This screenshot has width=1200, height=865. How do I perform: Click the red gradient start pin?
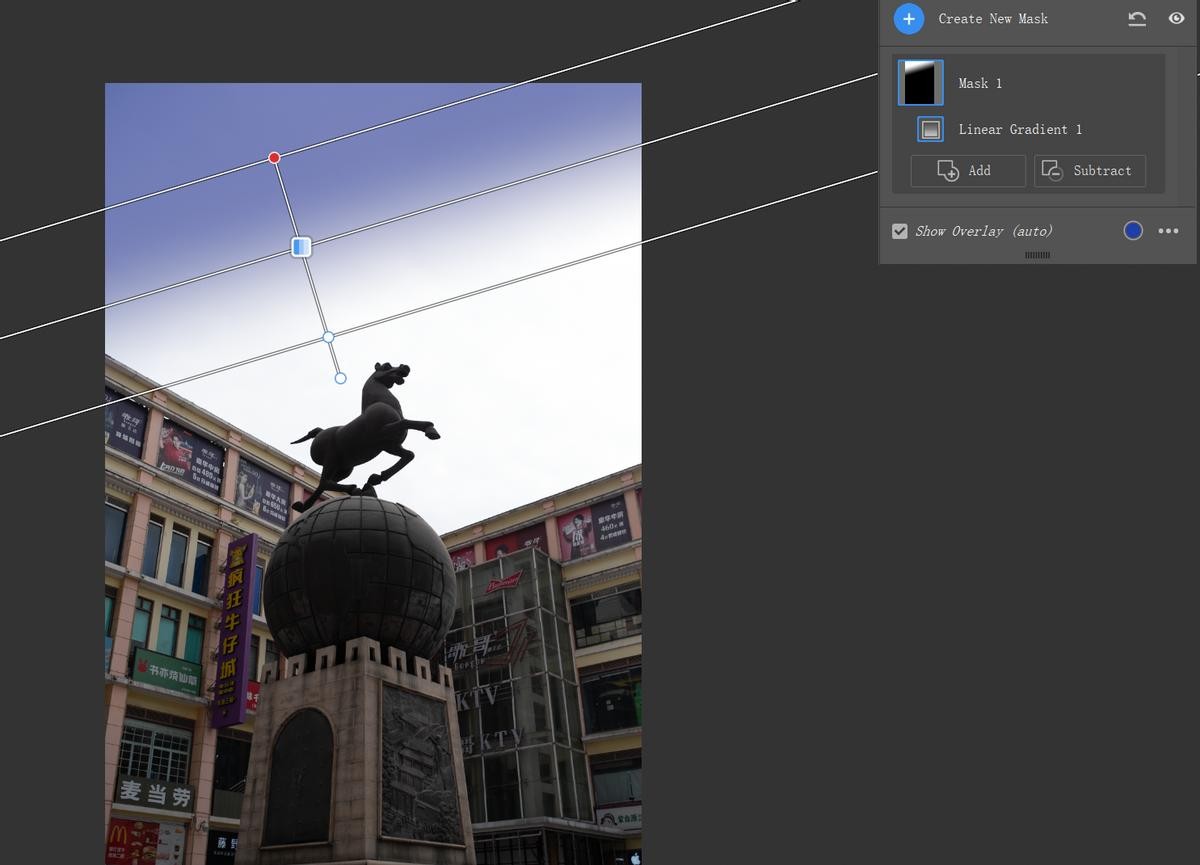coord(274,158)
